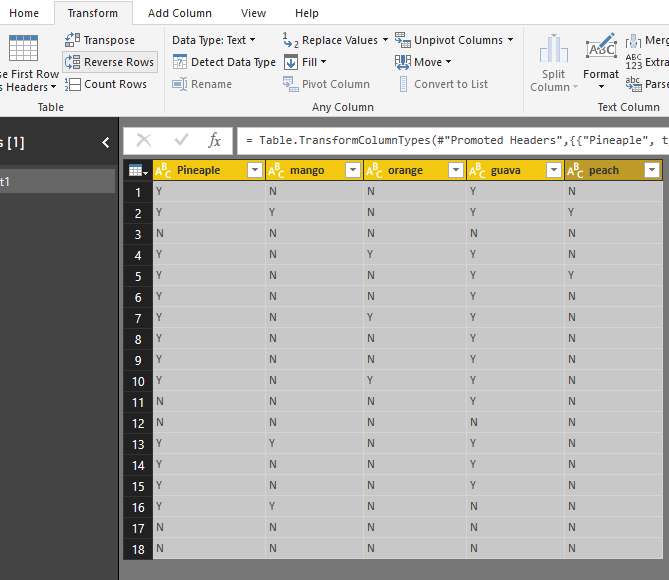The image size is (669, 580).
Task: Open the Data Type: Text dropdown
Action: 213,40
